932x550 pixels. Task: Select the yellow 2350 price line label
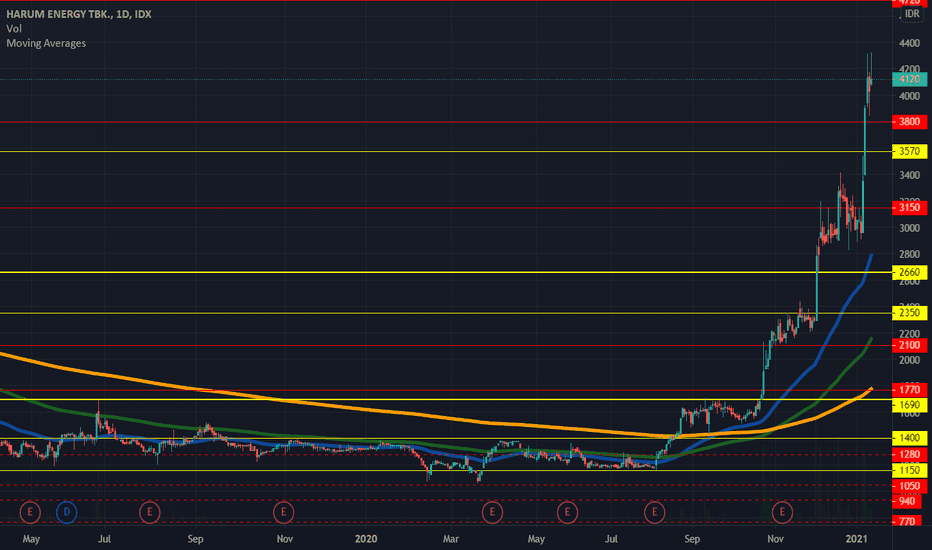(x=909, y=313)
